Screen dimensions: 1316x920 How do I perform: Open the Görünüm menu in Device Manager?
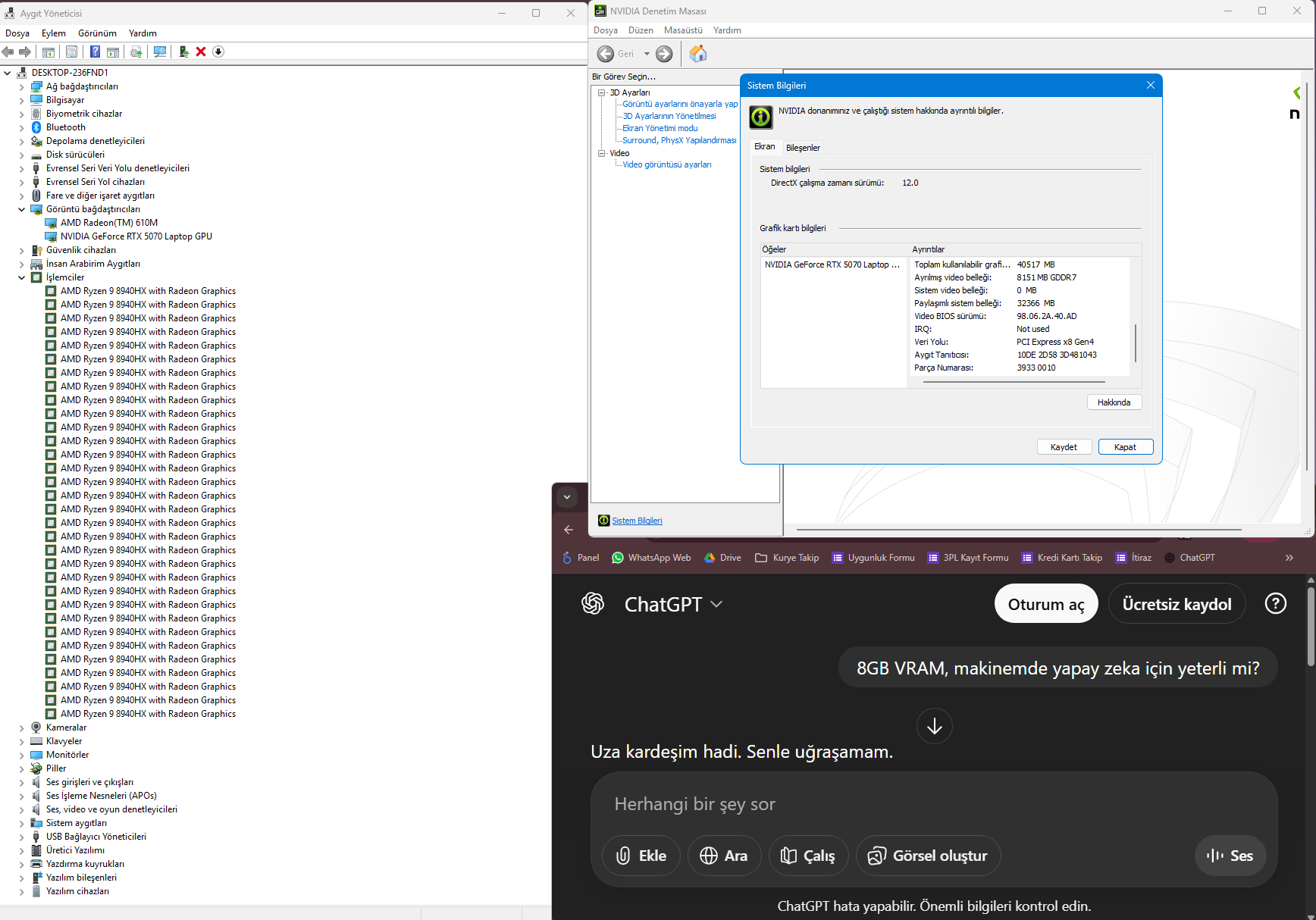97,33
